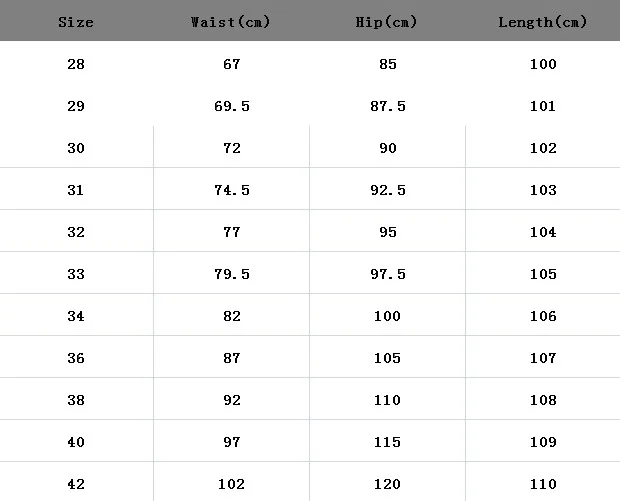Click length value 110 for size 42
This screenshot has height=501, width=620.
pyautogui.click(x=543, y=484)
